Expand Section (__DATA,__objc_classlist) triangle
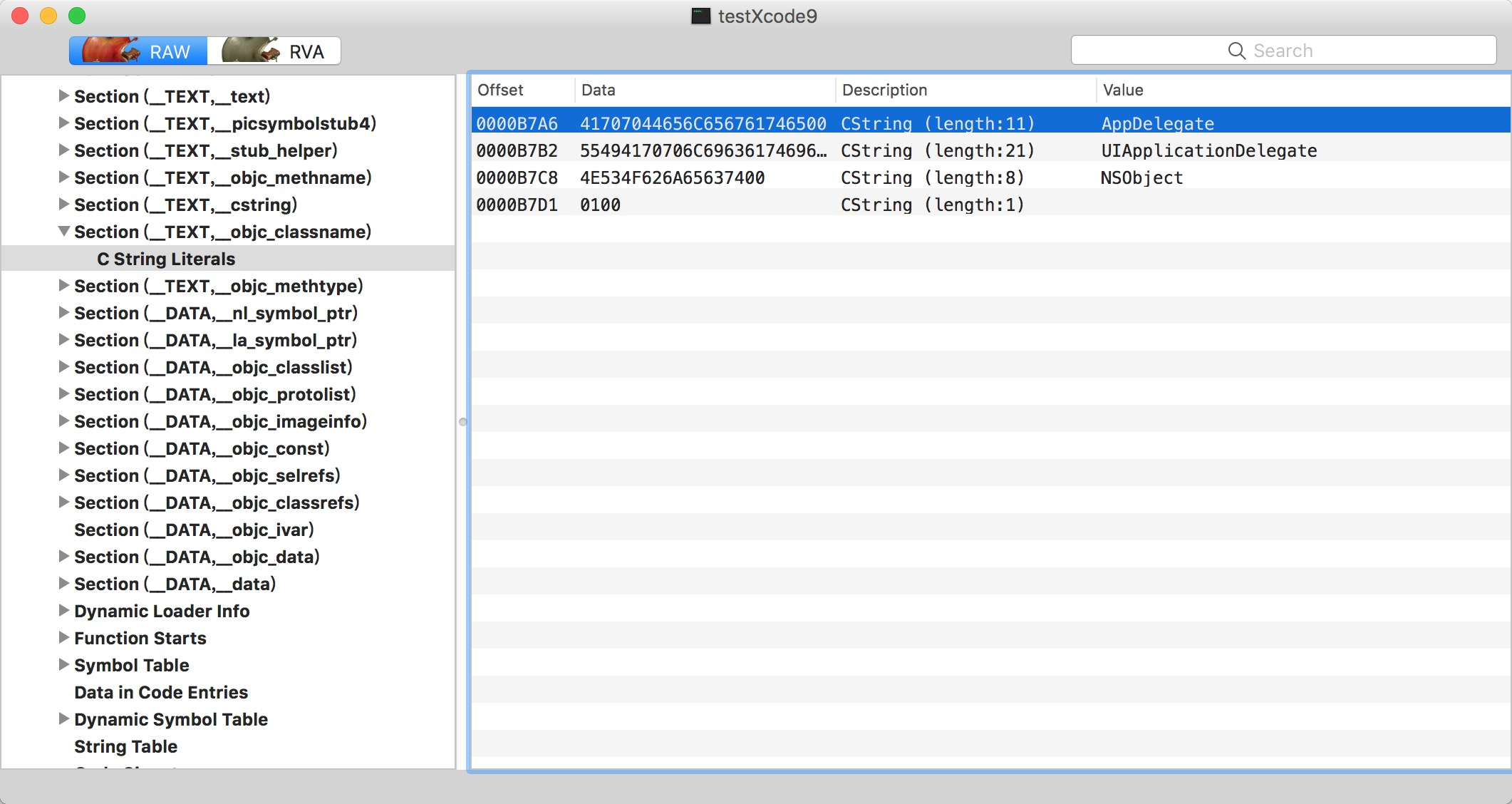Screen dimensions: 1512x804 (63, 366)
